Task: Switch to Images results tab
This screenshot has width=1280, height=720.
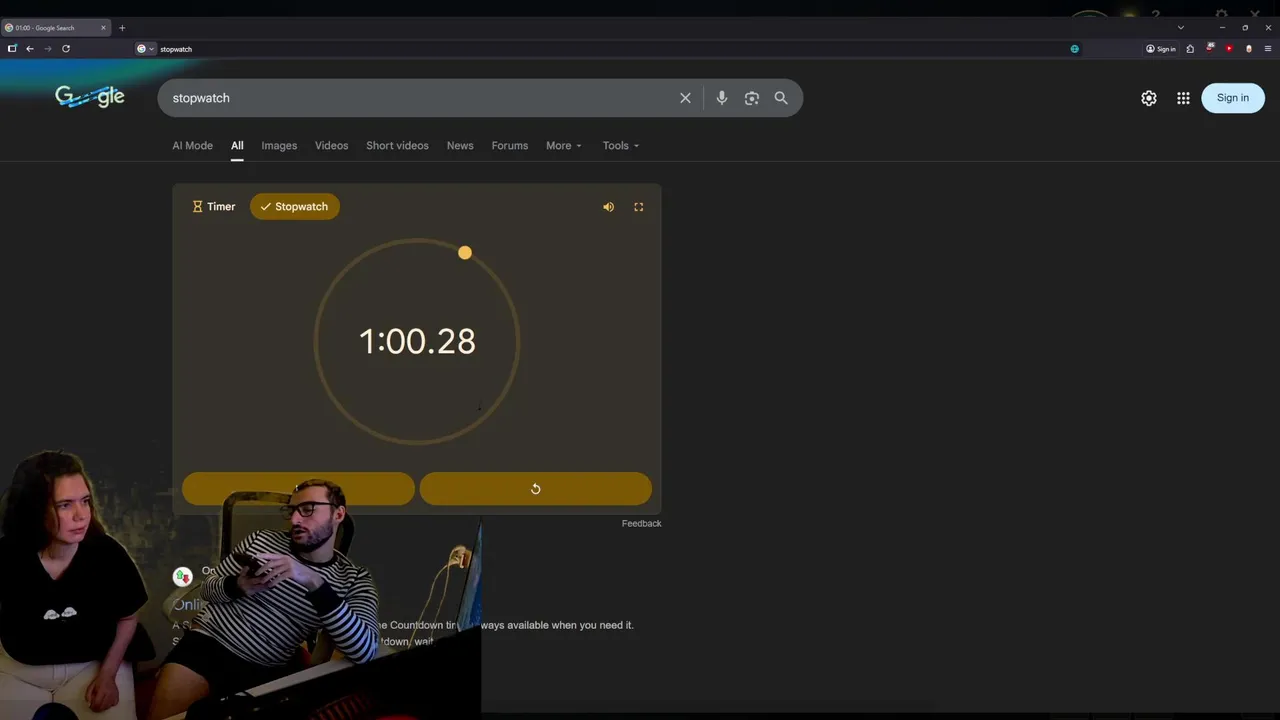Action: point(279,146)
